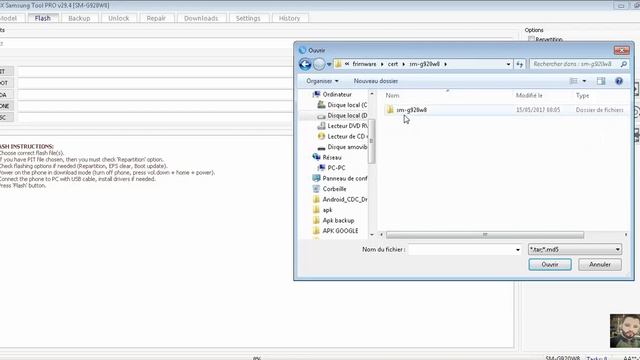Switch to the Repair tab

click(x=156, y=18)
